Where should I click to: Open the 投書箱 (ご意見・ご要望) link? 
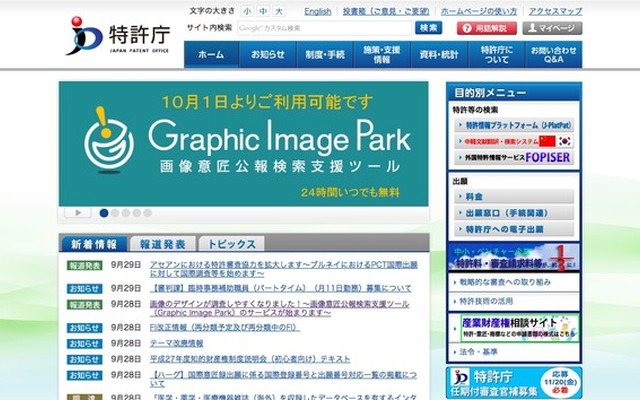tap(386, 11)
